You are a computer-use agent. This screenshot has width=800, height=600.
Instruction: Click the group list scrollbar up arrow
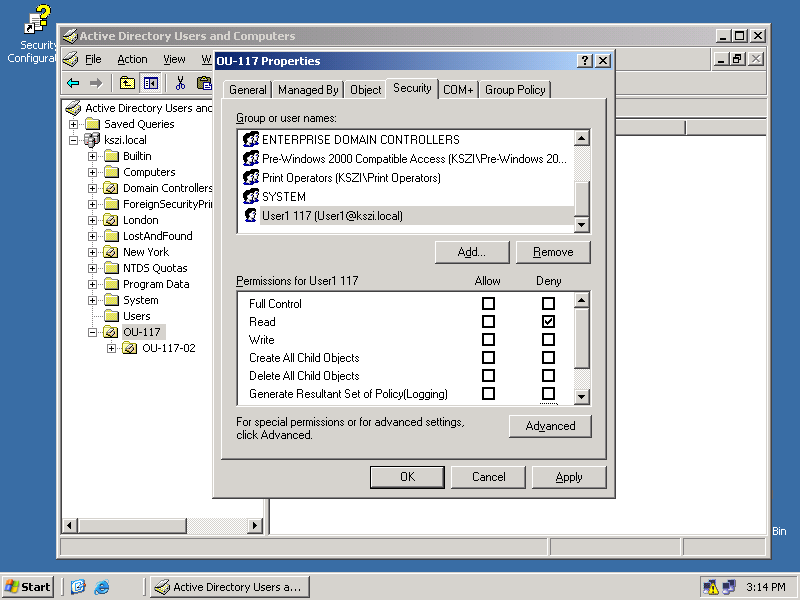pyautogui.click(x=582, y=138)
